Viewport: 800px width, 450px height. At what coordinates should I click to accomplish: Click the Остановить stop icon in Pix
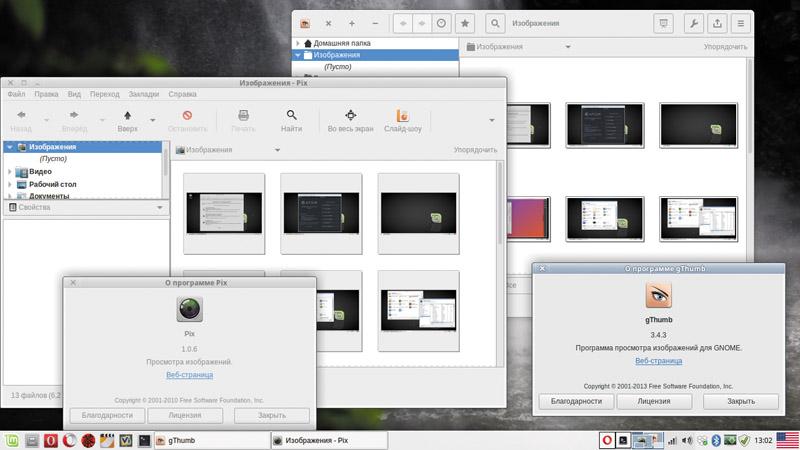point(187,115)
